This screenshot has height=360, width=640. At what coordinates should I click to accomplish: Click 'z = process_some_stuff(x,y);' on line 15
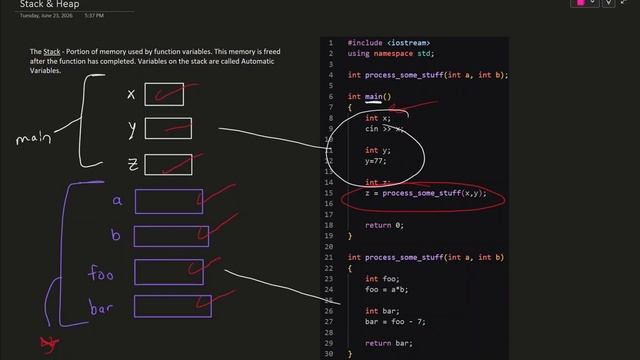click(x=426, y=193)
